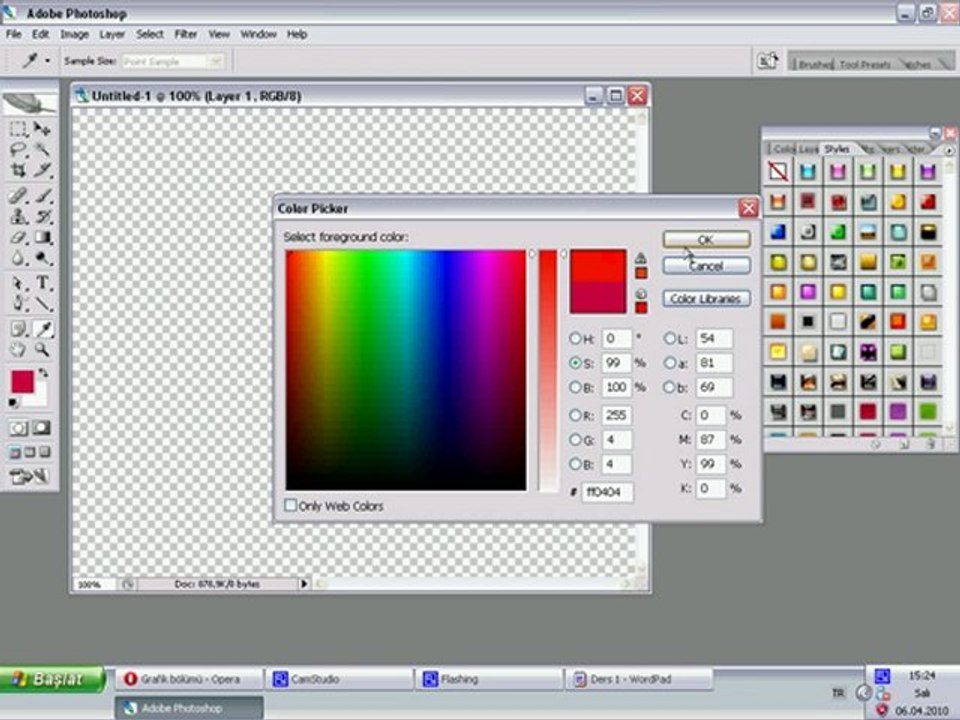Select the Eyedropper tool in the toolbox
Viewport: 960px width, 720px height.
click(x=42, y=329)
